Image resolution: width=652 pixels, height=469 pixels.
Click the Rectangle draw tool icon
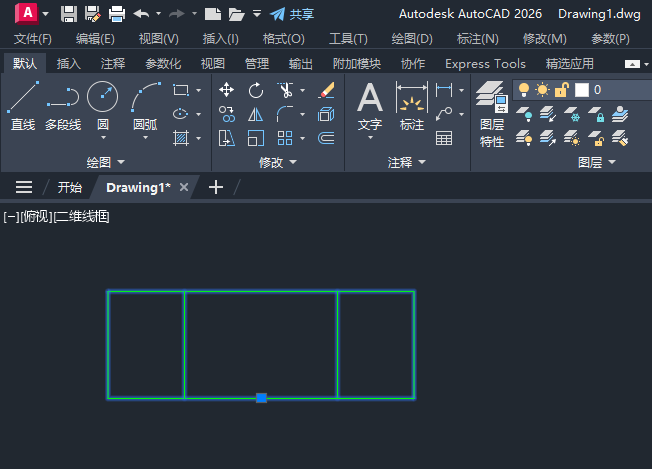click(181, 90)
